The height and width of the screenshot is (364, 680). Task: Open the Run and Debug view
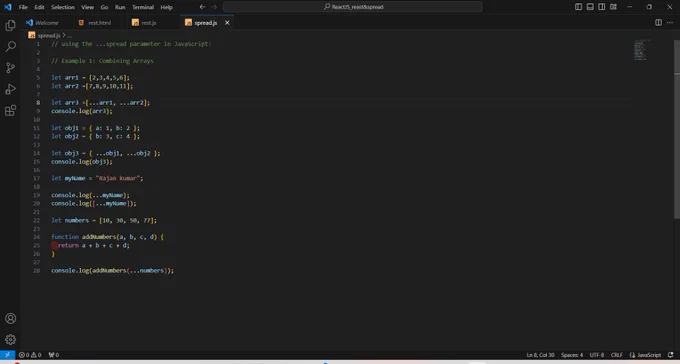point(10,89)
